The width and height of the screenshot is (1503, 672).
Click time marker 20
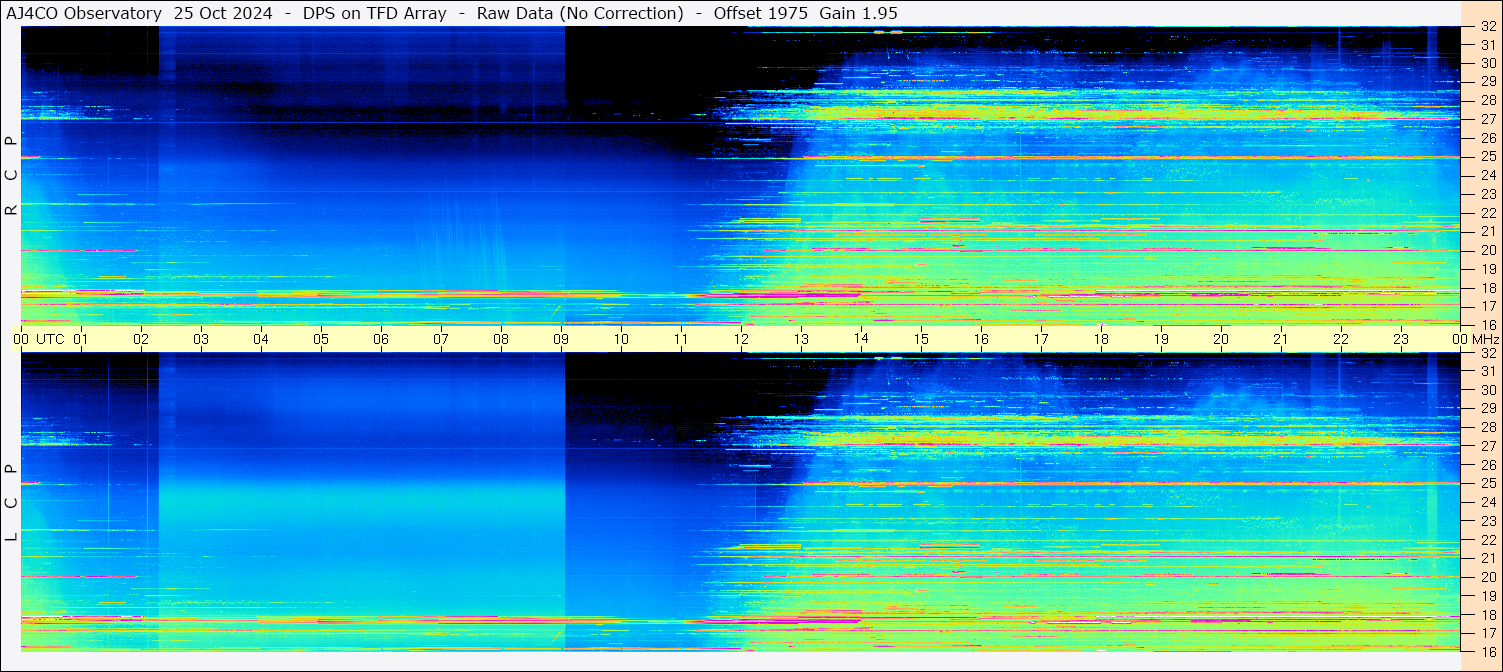(1221, 339)
